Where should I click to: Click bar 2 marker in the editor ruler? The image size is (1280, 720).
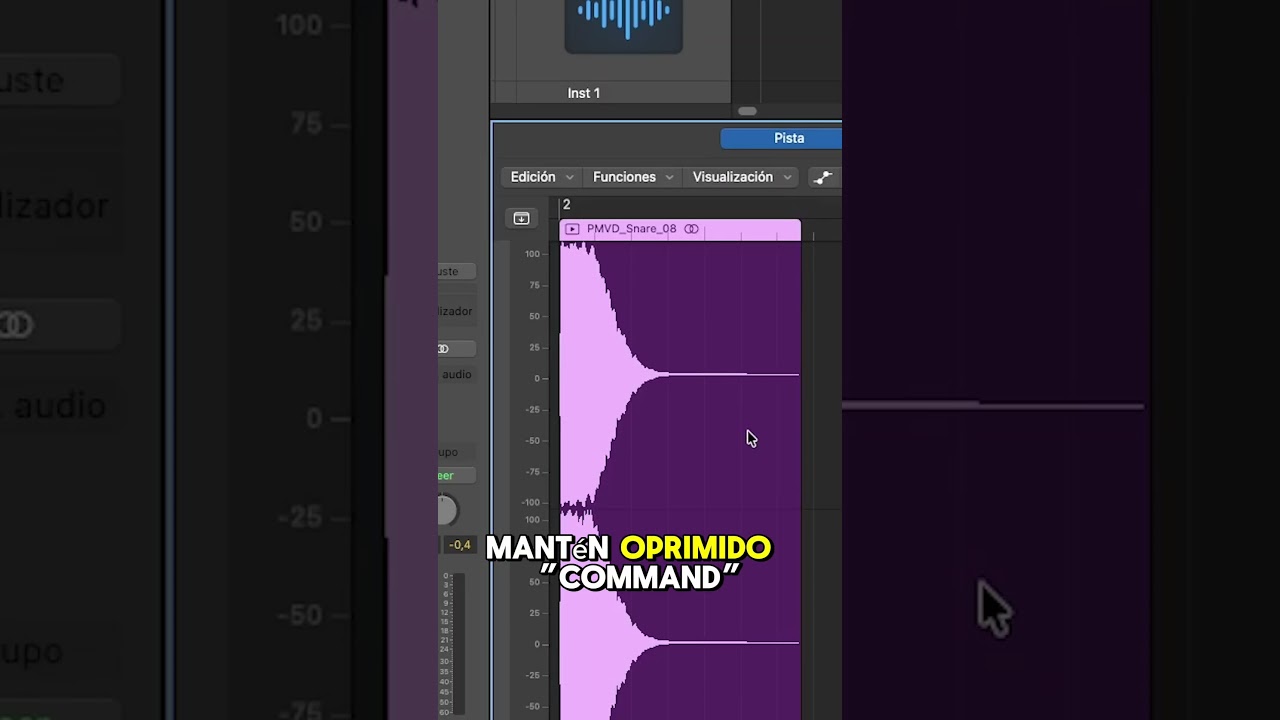pos(566,204)
